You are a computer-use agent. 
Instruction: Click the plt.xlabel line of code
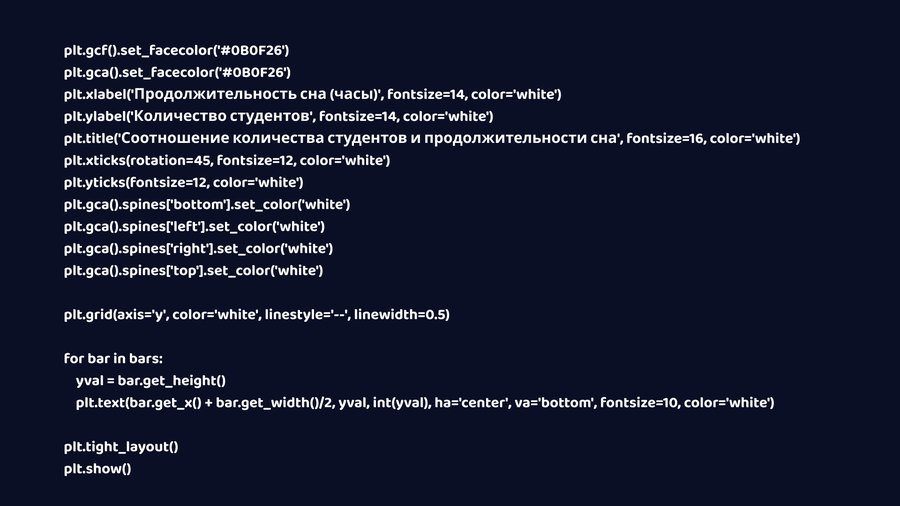tap(312, 94)
